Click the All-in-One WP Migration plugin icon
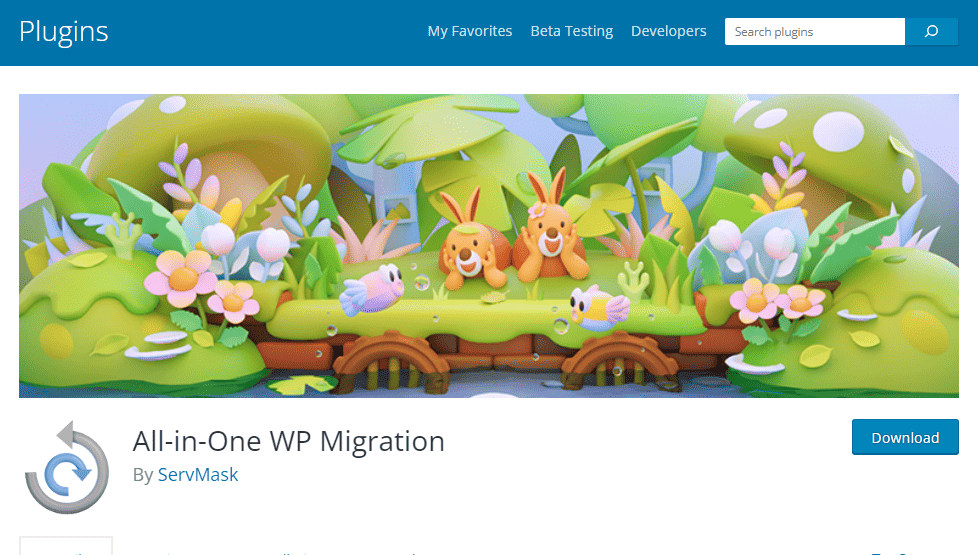978x555 pixels. (x=66, y=467)
